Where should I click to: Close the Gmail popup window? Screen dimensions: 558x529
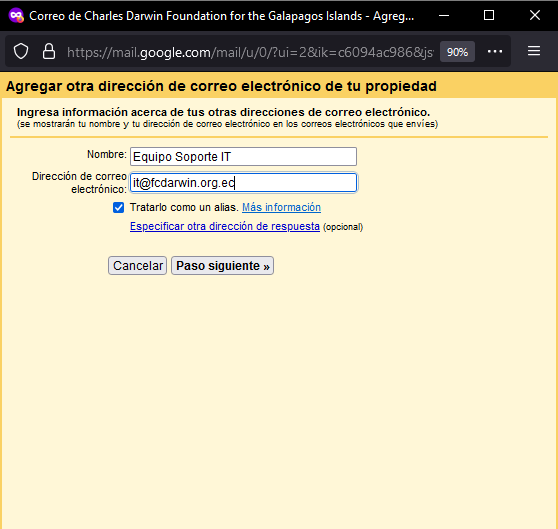pos(535,15)
